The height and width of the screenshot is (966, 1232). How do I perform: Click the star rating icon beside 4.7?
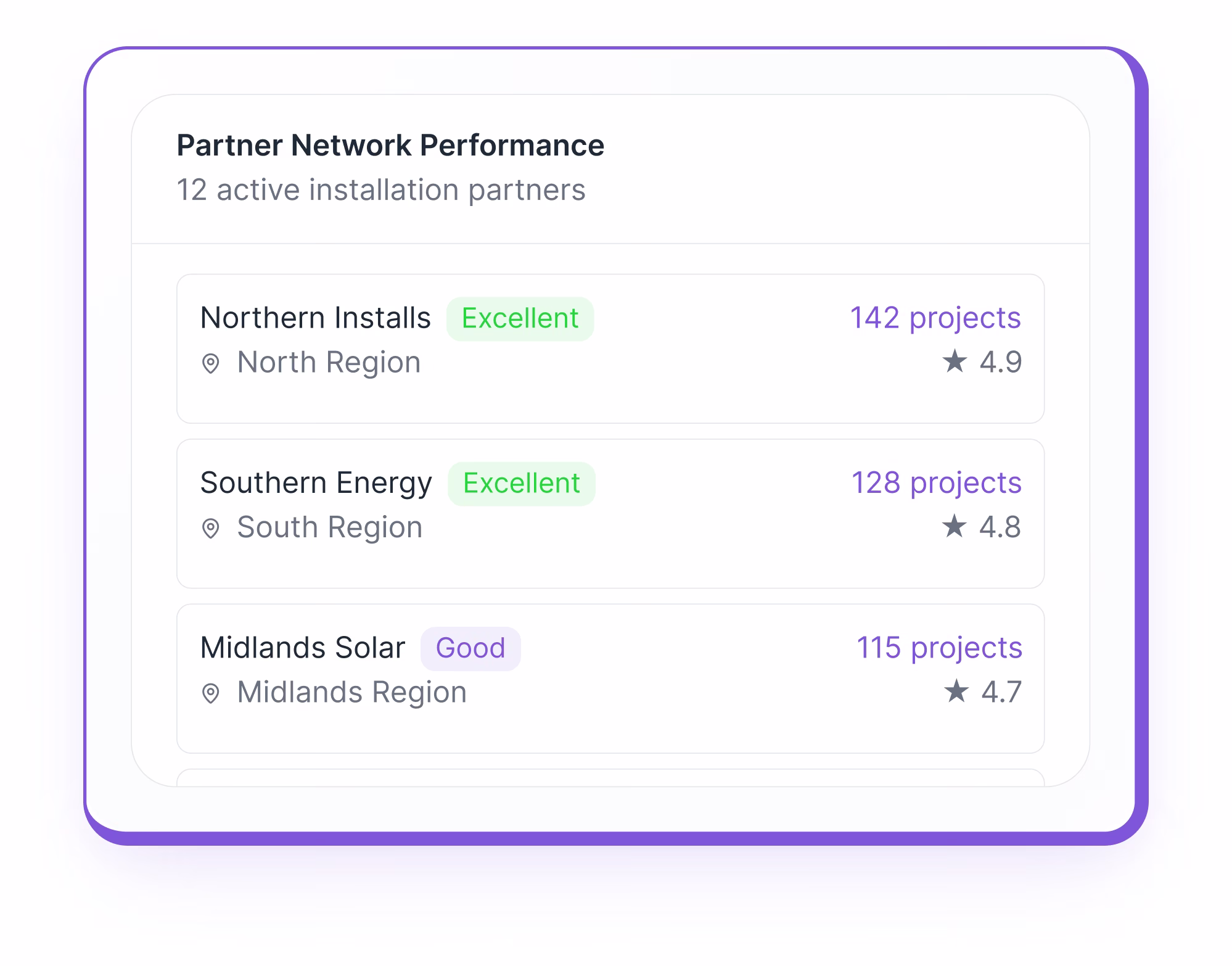point(956,691)
